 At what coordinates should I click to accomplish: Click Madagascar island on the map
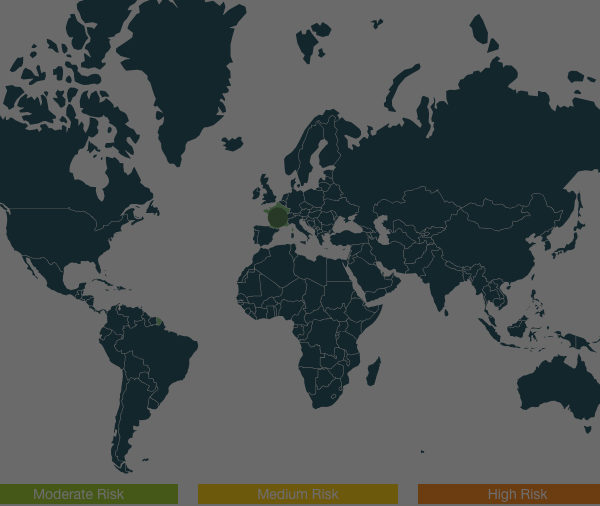pos(373,372)
